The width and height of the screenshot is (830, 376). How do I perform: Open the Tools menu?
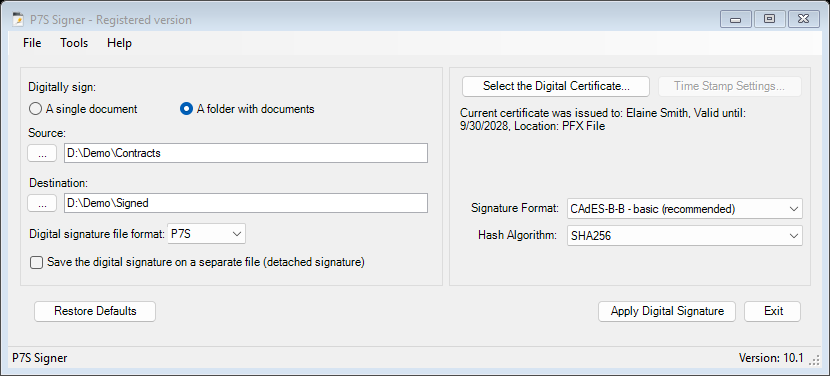(x=74, y=43)
